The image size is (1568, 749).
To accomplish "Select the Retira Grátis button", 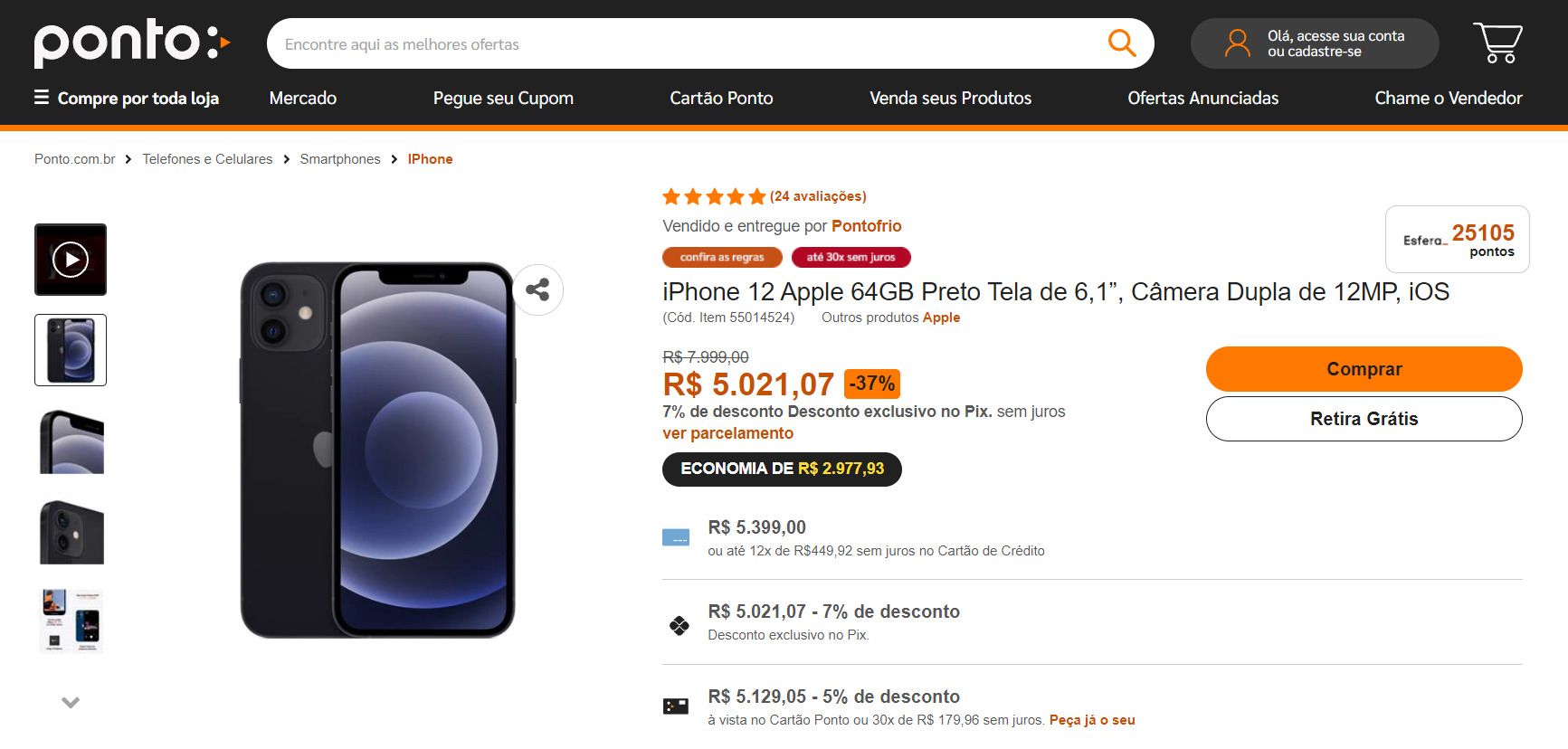I will 1364,419.
